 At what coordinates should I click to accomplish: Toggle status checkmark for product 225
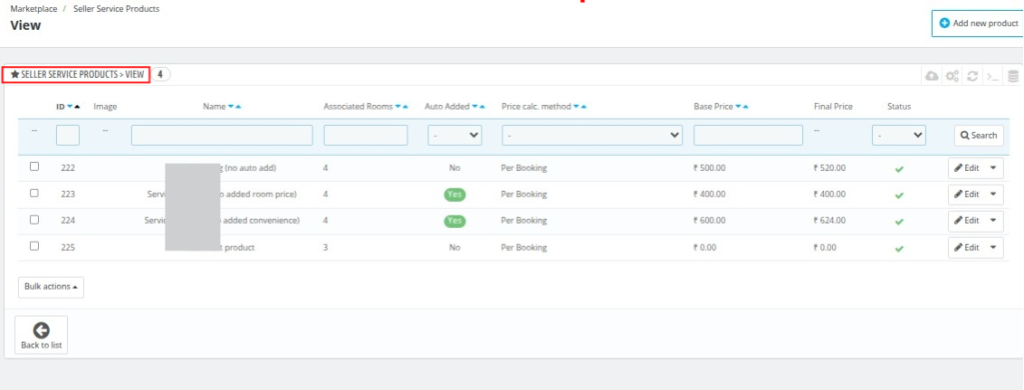[899, 248]
